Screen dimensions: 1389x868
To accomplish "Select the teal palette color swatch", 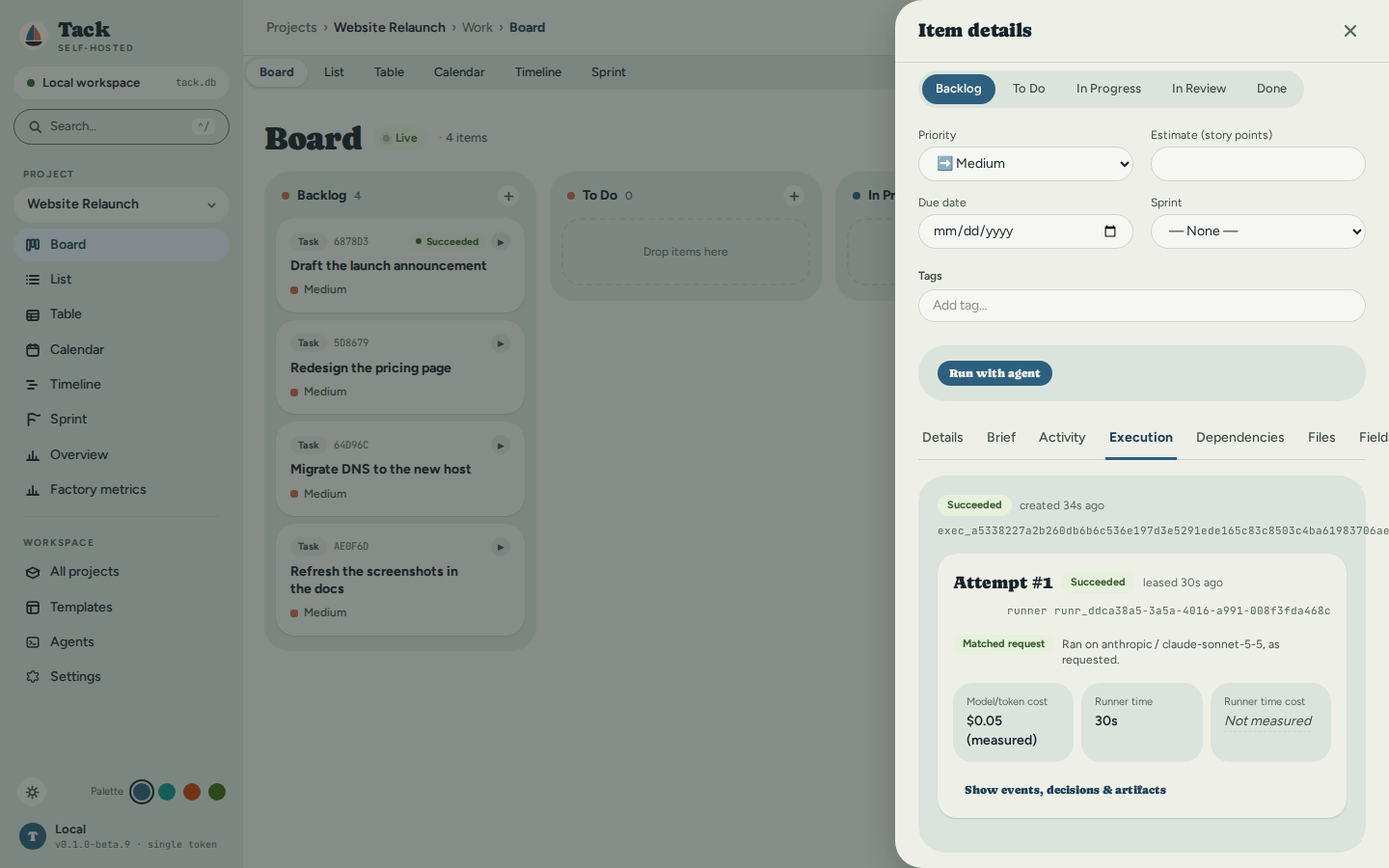I will (x=167, y=792).
